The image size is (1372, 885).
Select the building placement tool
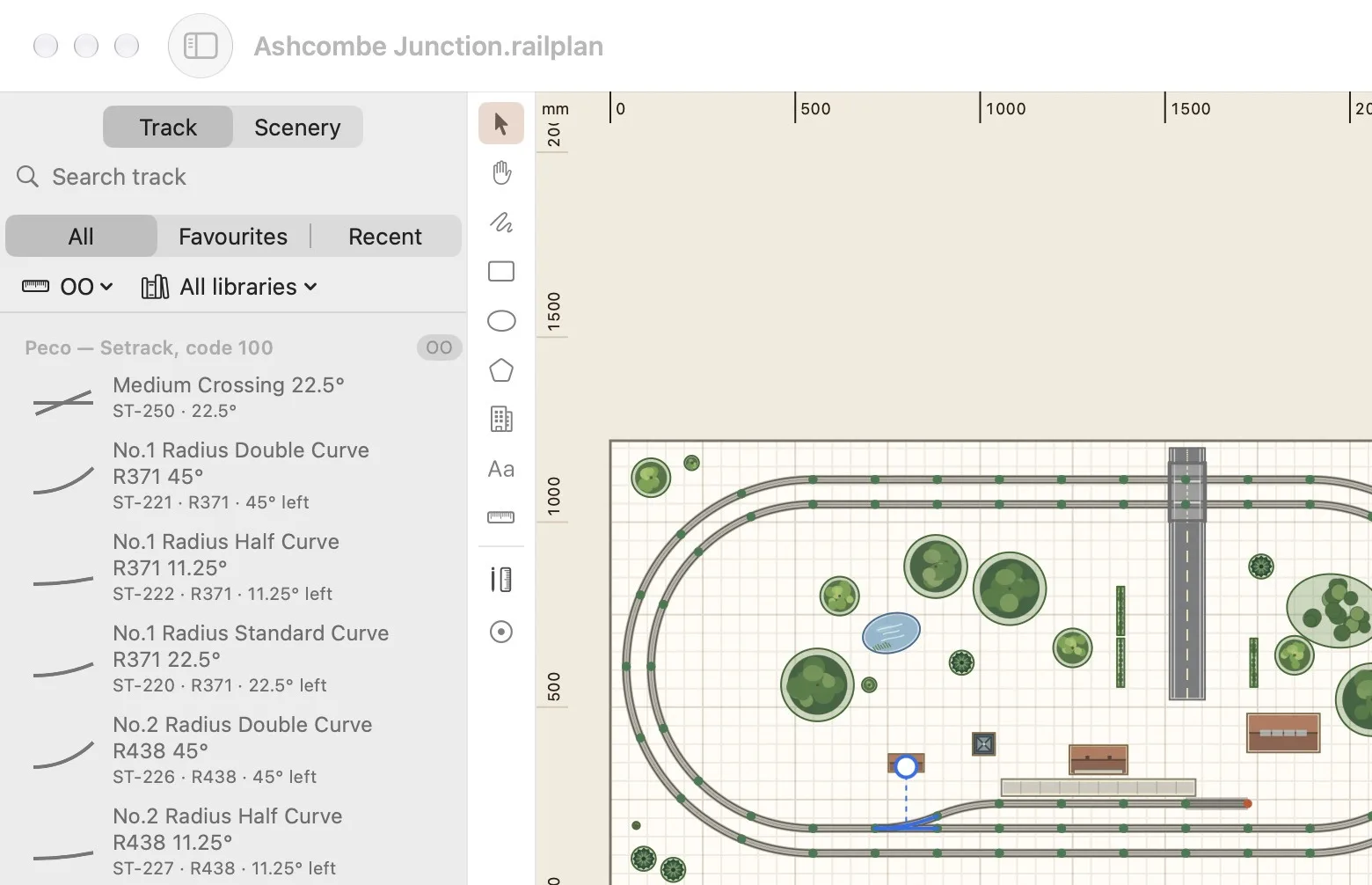pos(501,420)
